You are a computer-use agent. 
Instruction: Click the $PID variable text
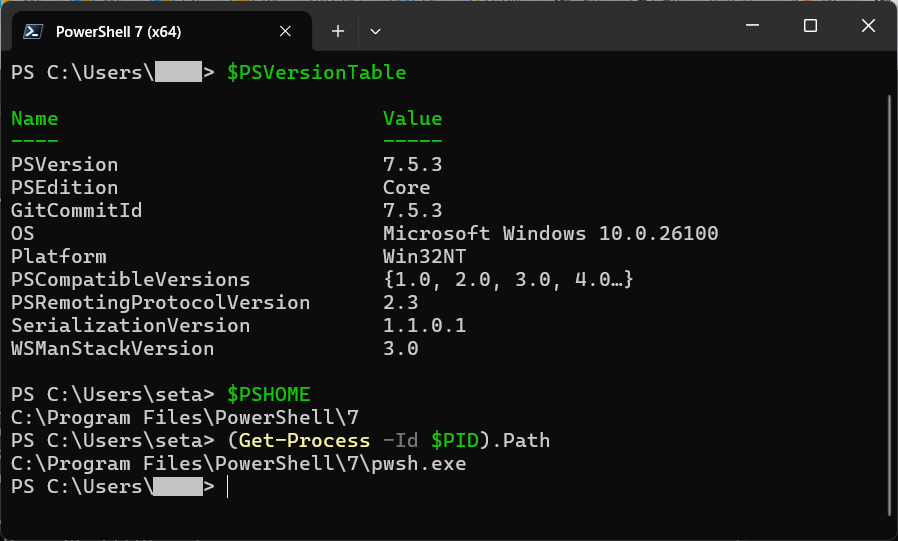click(x=455, y=441)
